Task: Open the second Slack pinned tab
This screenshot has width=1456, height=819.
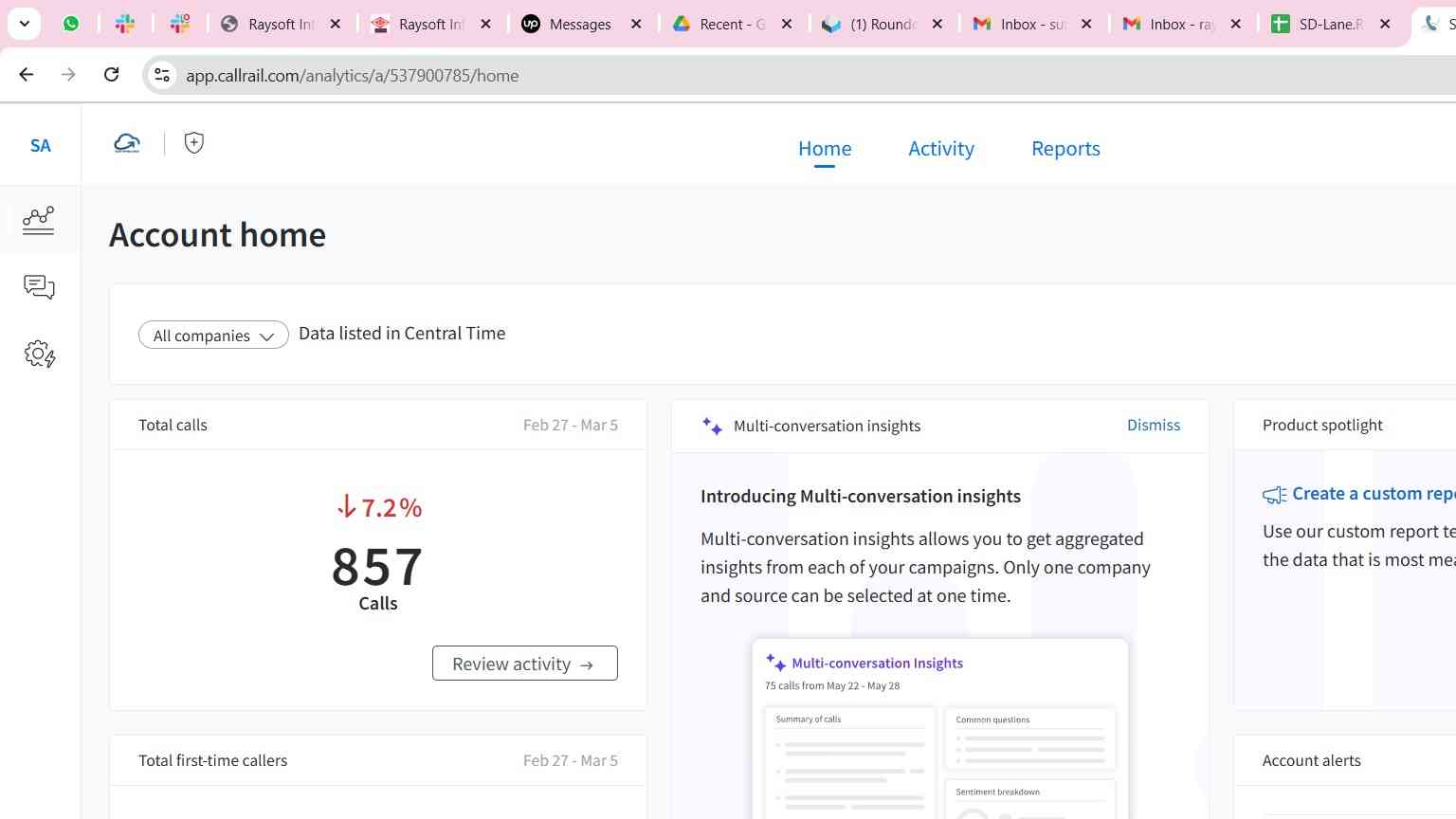Action: click(x=180, y=24)
